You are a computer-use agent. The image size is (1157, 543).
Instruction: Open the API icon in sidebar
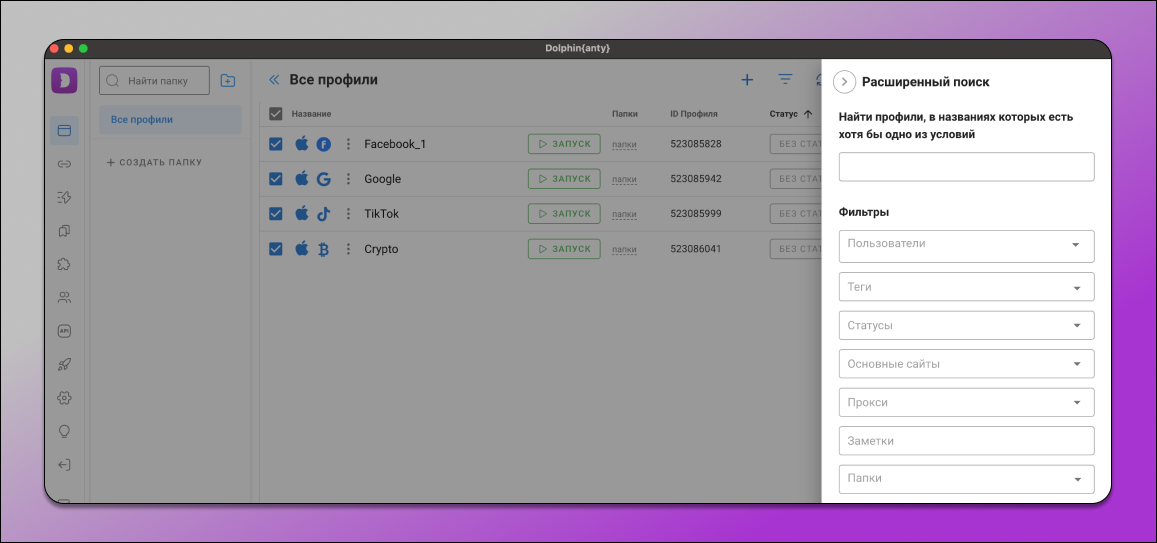click(x=64, y=331)
